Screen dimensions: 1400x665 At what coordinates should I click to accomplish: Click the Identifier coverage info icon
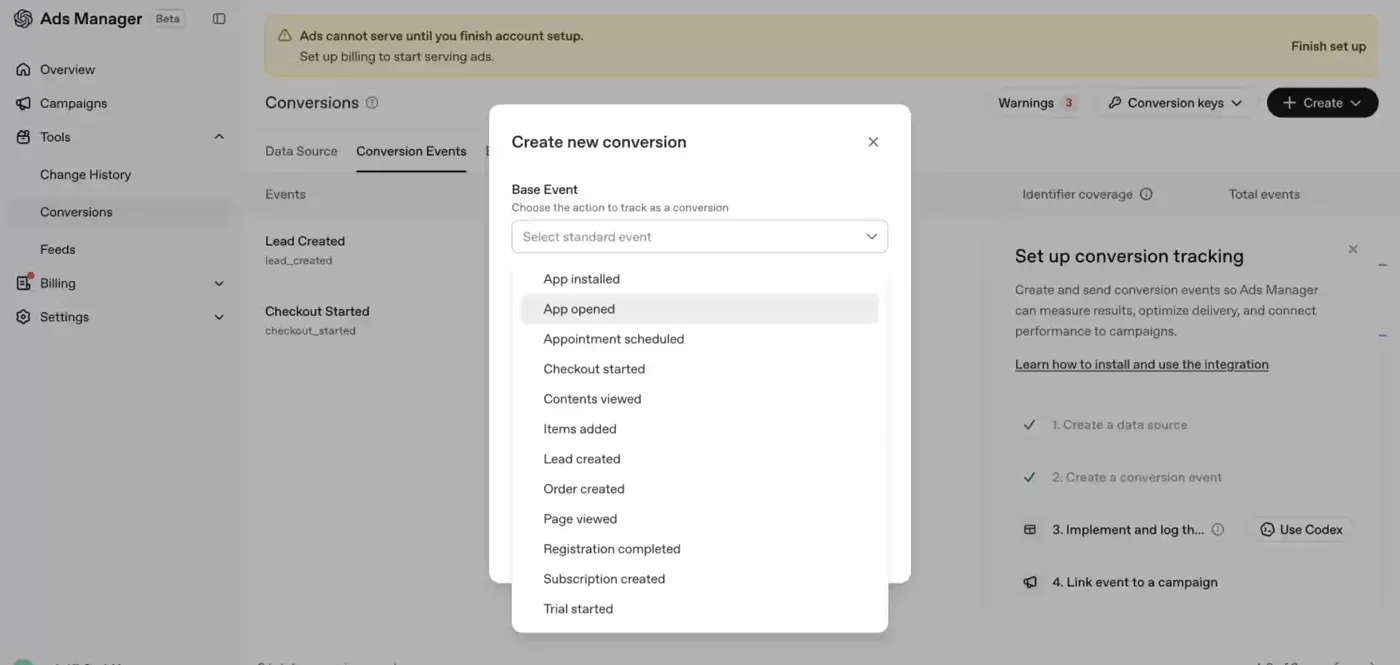[1146, 194]
